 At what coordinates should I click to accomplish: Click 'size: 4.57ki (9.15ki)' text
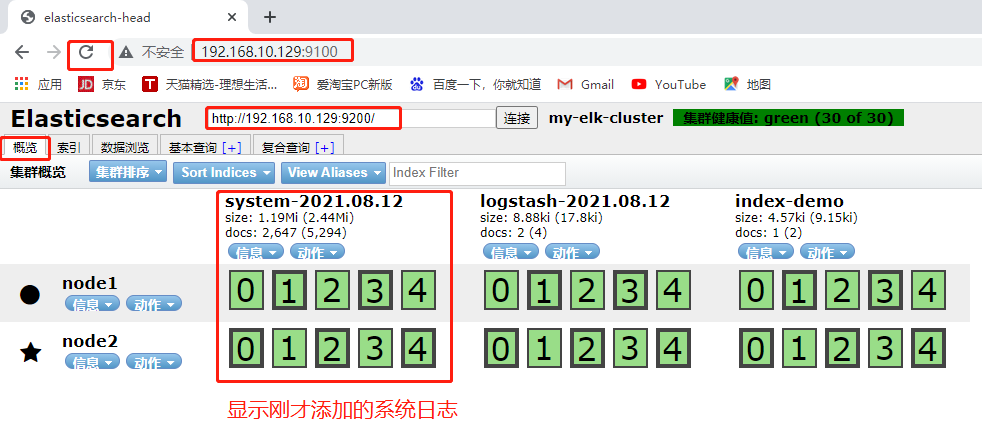[796, 218]
